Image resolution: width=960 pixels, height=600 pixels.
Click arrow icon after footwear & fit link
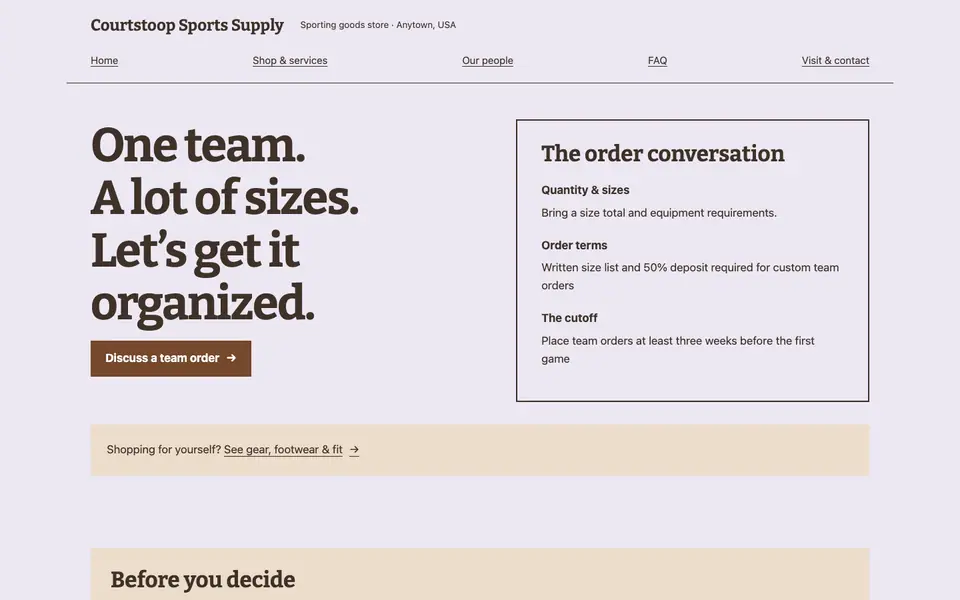[354, 449]
